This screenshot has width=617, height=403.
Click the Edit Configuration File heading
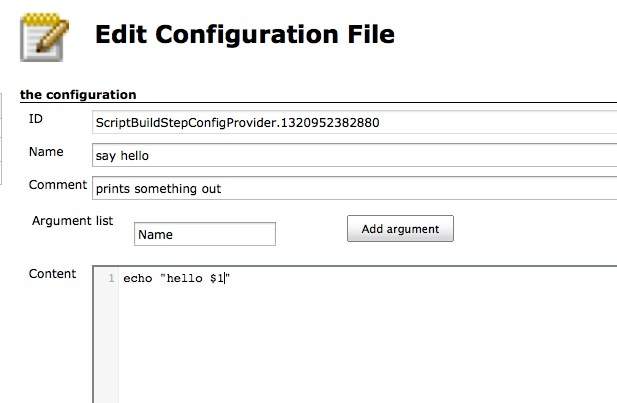245,34
